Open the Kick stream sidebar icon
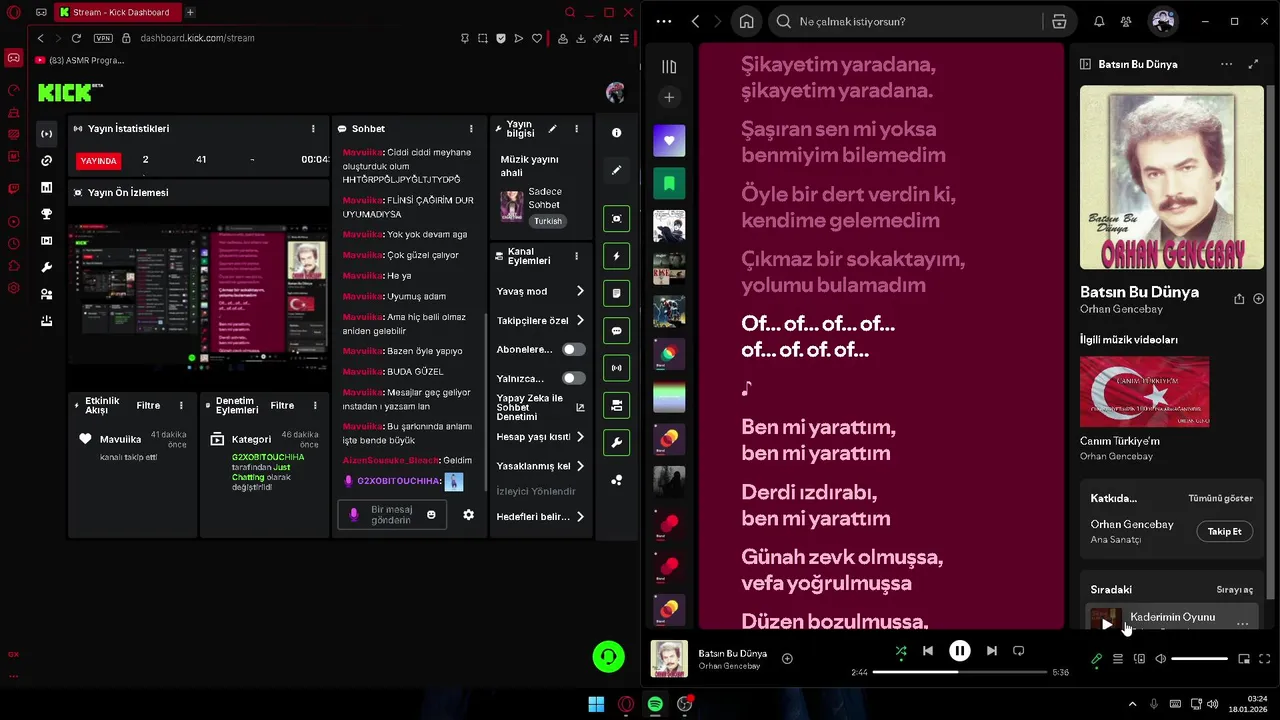Viewport: 1280px width, 720px height. click(46, 134)
